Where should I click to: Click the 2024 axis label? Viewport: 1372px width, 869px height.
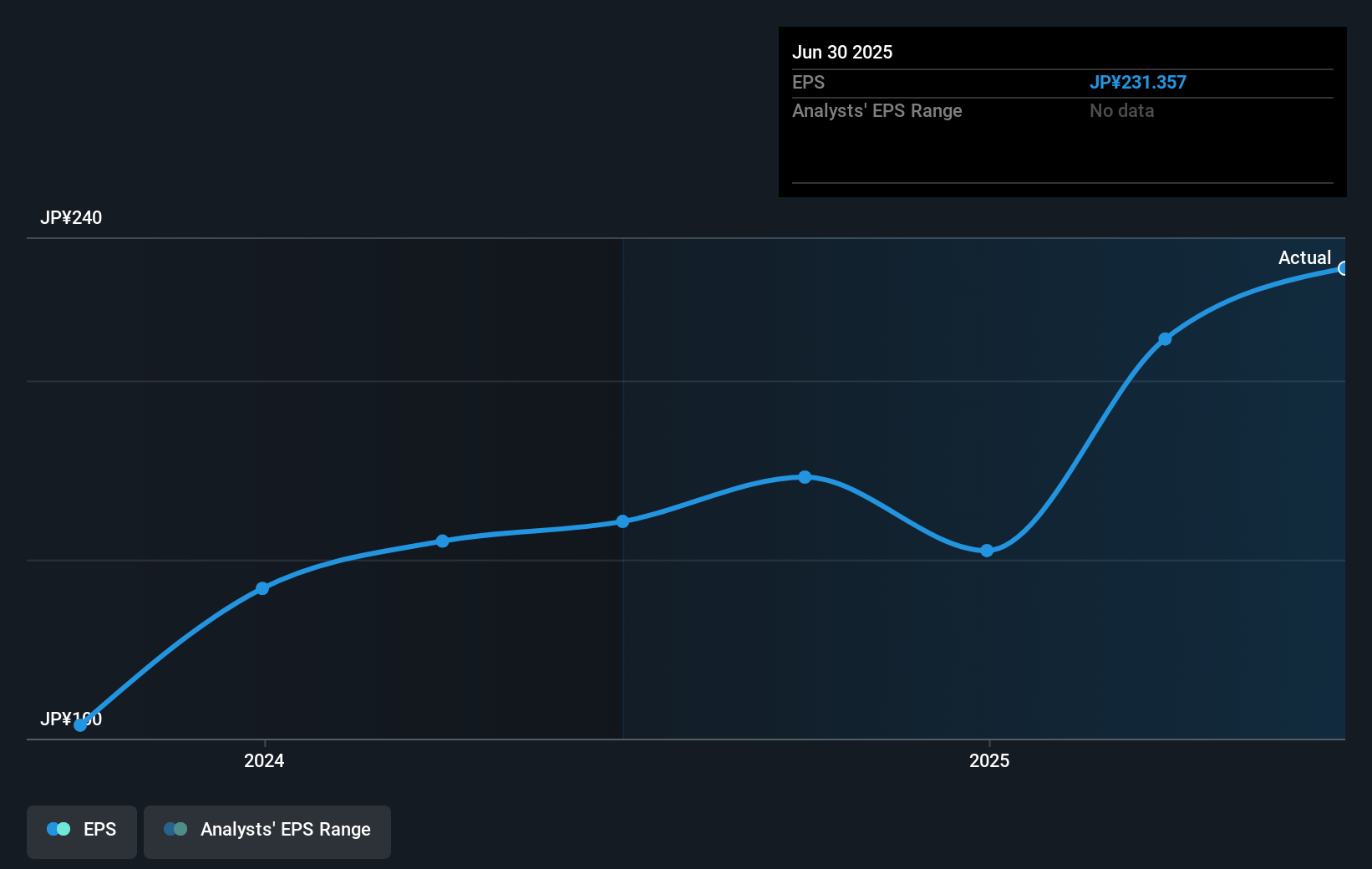263,761
